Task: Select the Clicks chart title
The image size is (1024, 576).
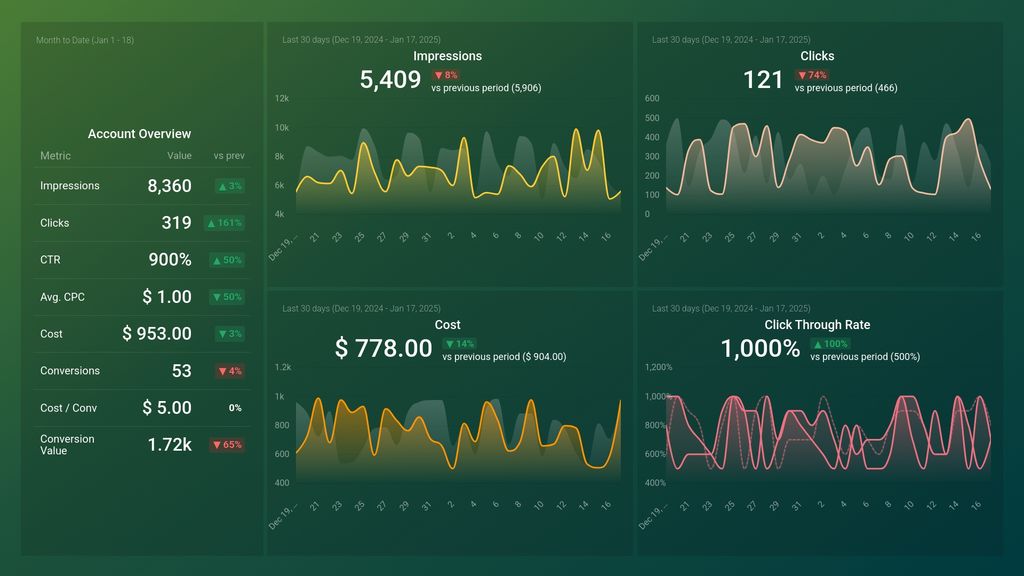Action: point(817,56)
